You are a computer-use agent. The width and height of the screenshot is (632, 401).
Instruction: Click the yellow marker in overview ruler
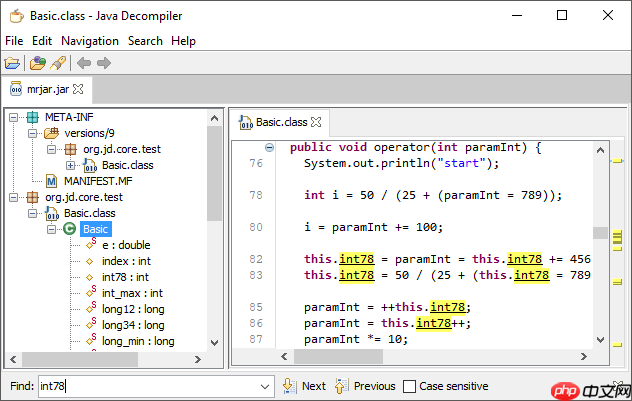(617, 161)
